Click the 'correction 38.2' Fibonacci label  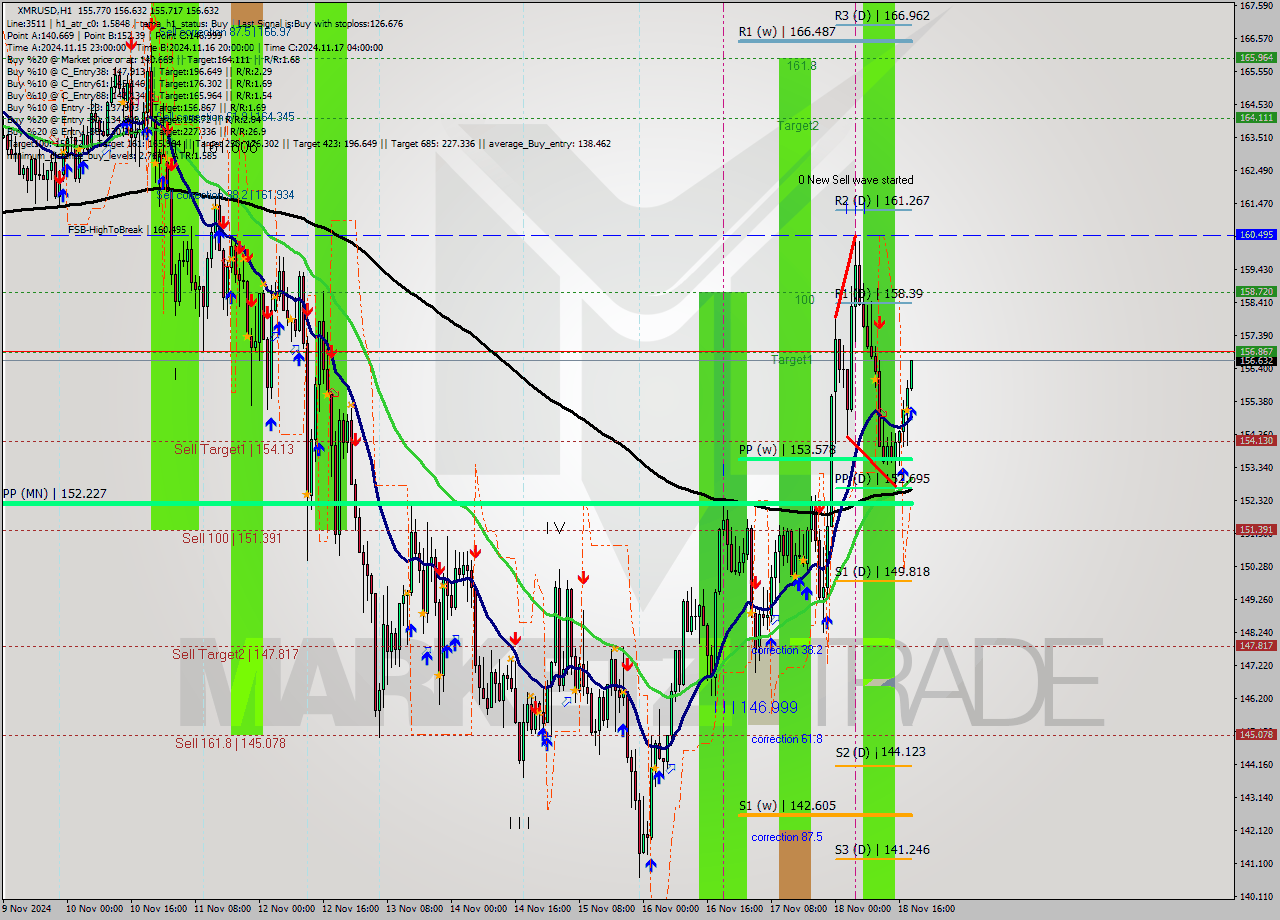[787, 650]
